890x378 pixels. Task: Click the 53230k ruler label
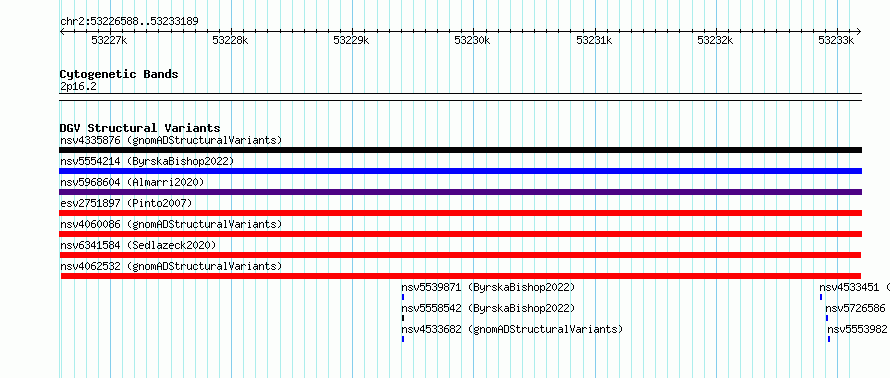[x=473, y=40]
